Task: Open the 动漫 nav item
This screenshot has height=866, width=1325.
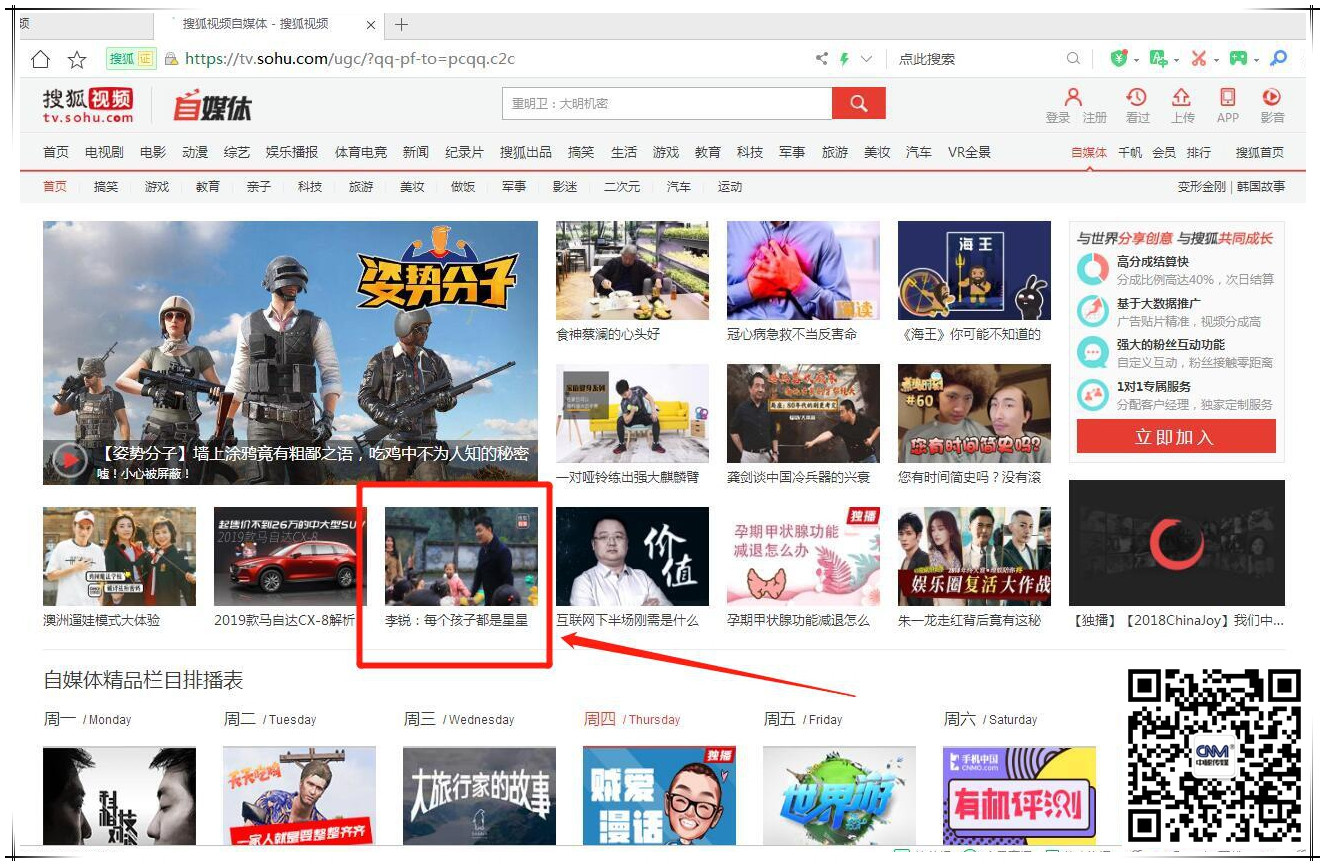Action: [195, 152]
